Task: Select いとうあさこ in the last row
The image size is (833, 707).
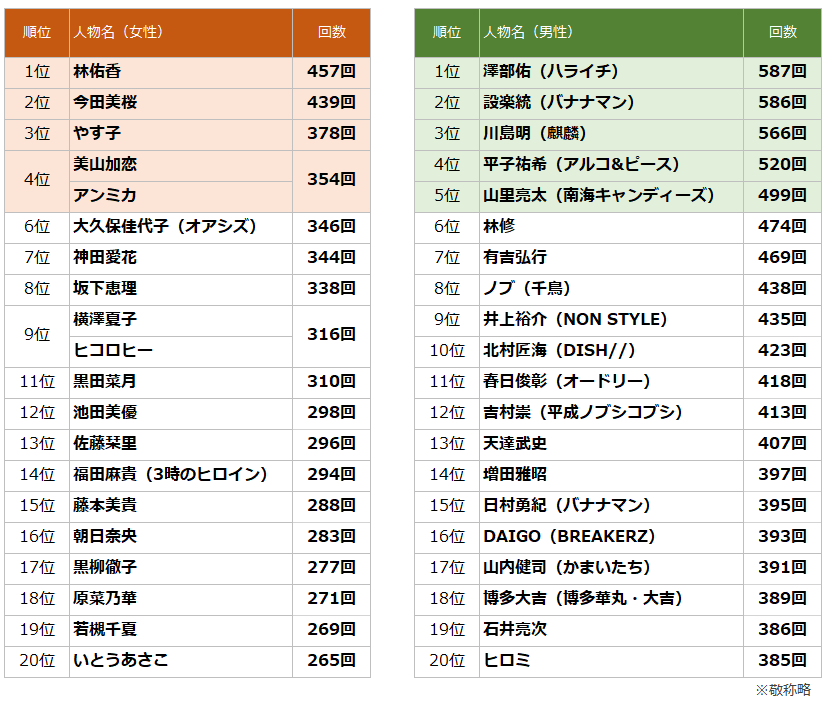Action: (x=121, y=660)
